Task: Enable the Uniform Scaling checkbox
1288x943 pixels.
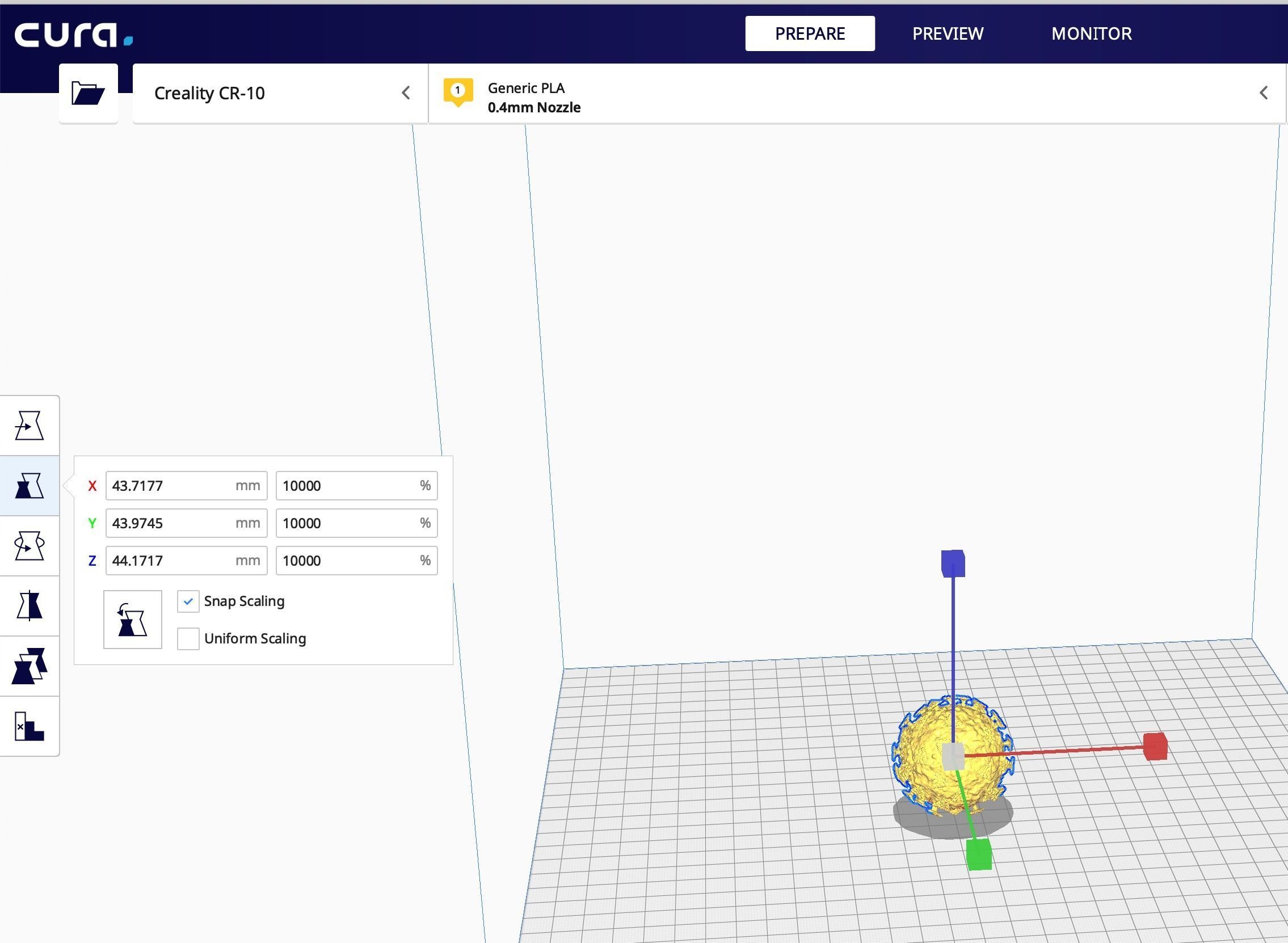Action: pyautogui.click(x=188, y=639)
